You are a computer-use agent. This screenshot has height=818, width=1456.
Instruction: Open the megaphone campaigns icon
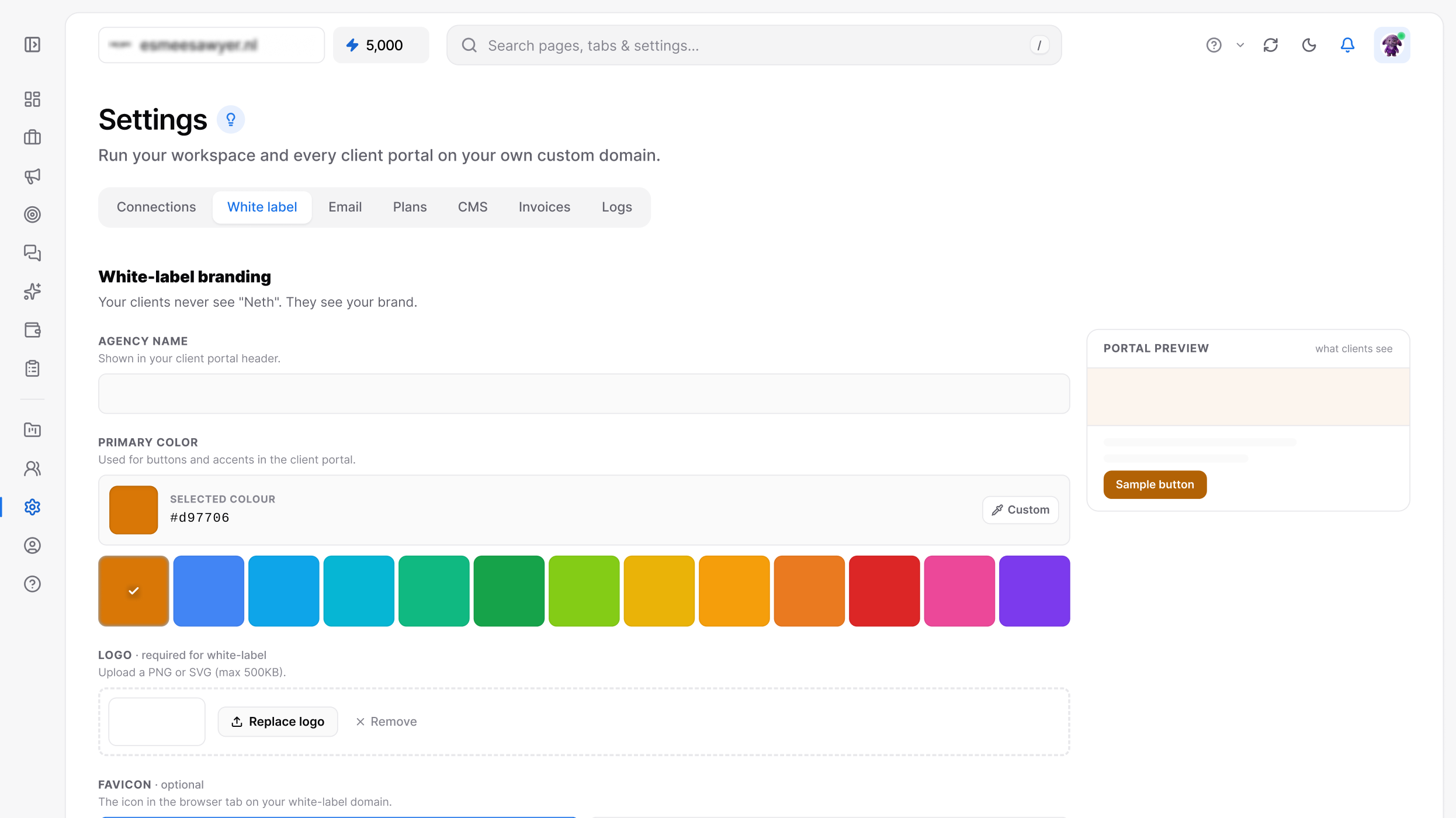[x=33, y=176]
